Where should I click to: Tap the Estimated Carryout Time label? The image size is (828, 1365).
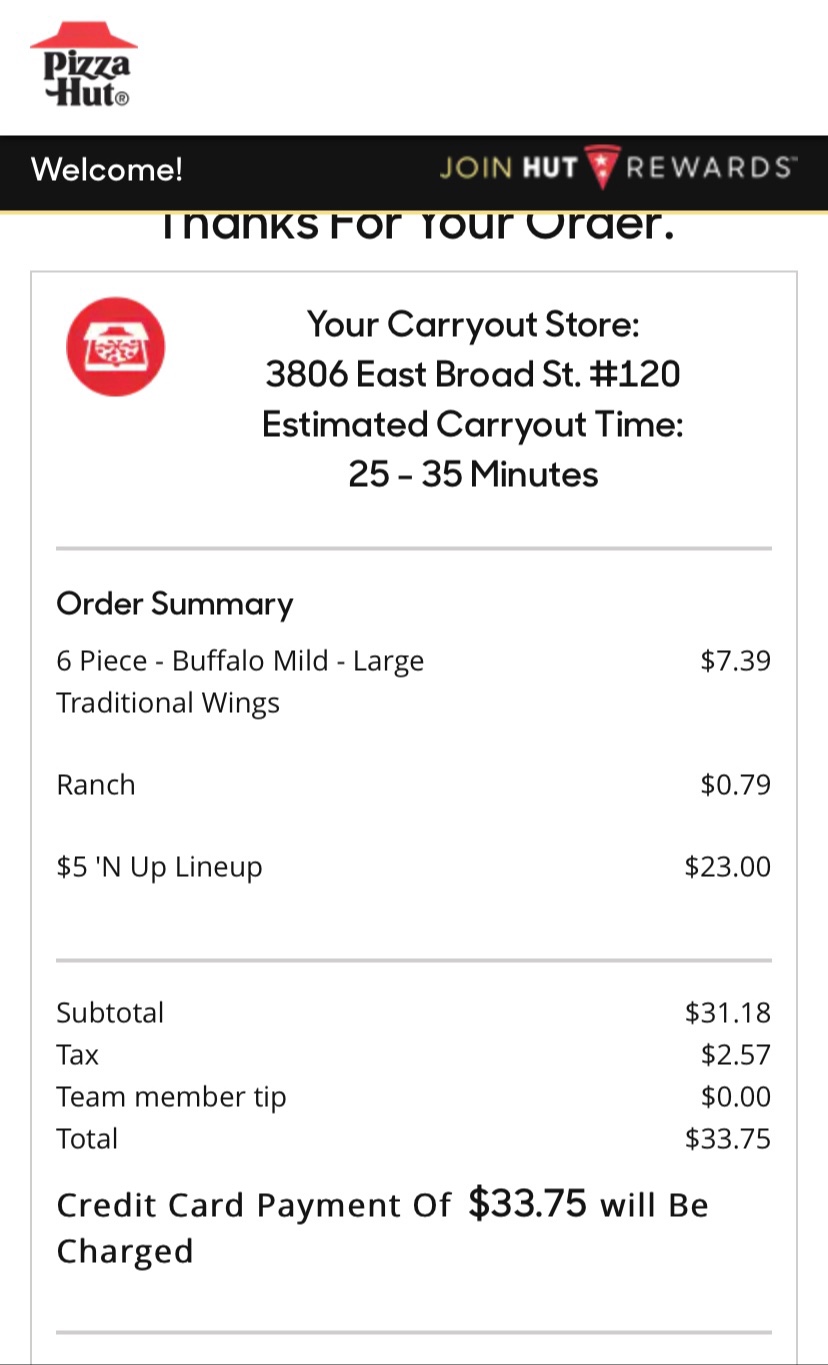pyautogui.click(x=472, y=424)
